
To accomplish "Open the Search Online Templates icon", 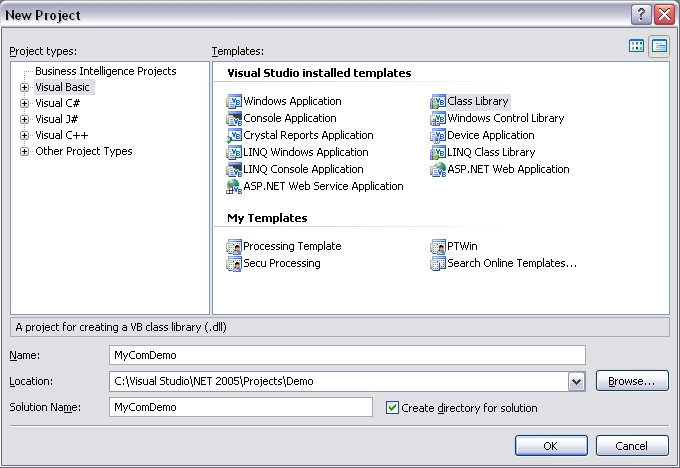I will [x=438, y=263].
